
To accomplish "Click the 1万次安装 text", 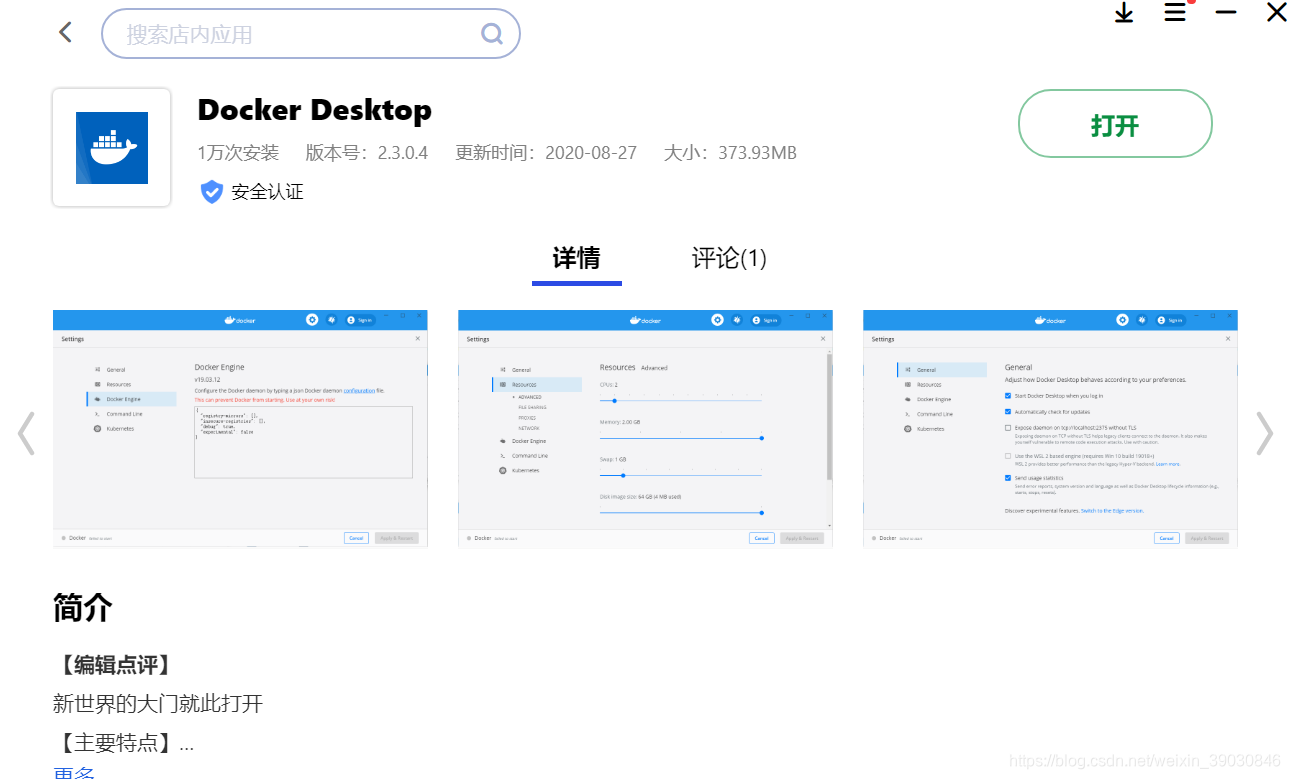I will tap(238, 153).
